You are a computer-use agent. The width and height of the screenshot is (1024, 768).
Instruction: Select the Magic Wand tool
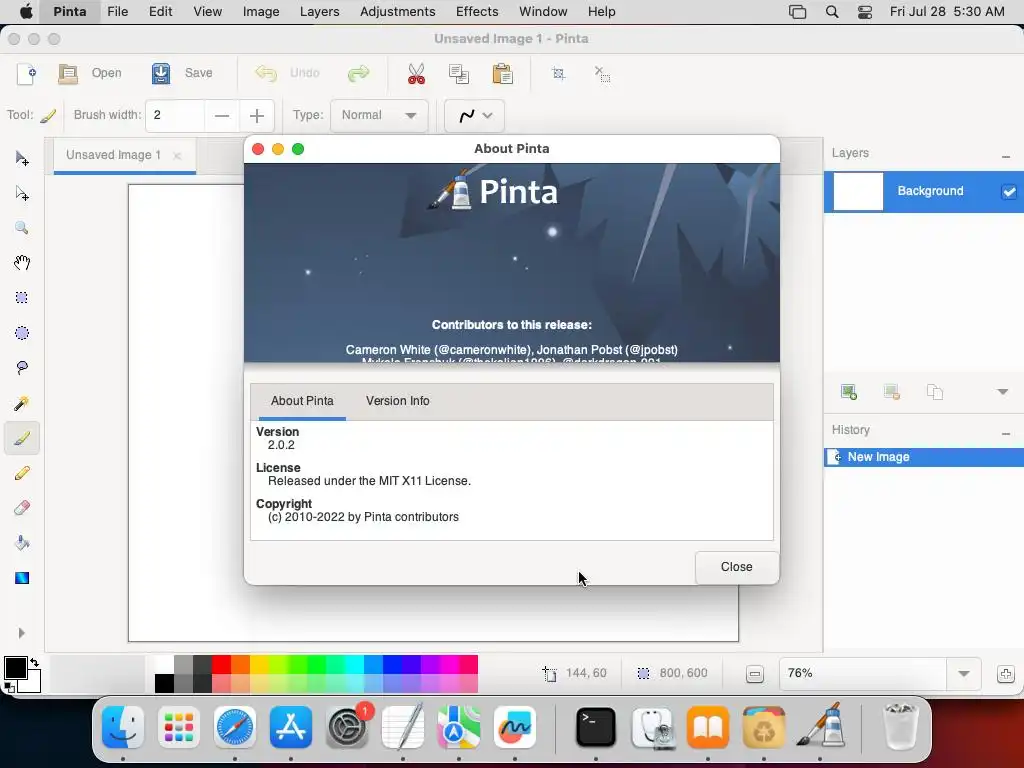[x=22, y=403]
